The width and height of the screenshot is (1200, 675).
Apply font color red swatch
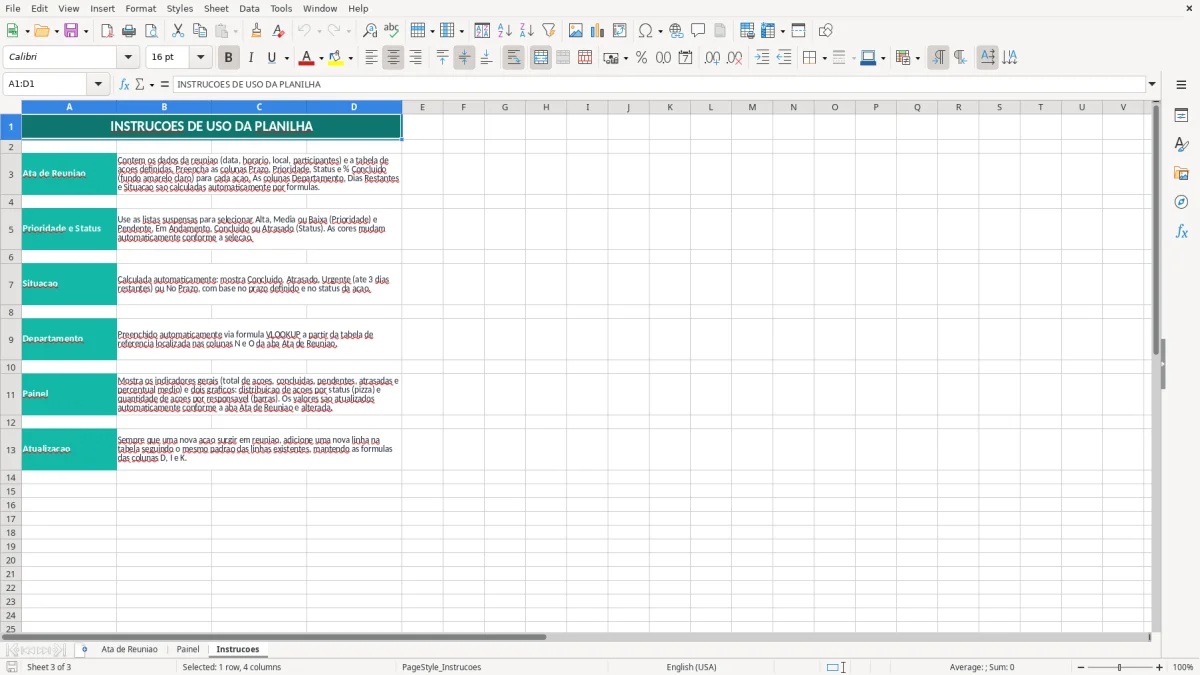pos(307,58)
